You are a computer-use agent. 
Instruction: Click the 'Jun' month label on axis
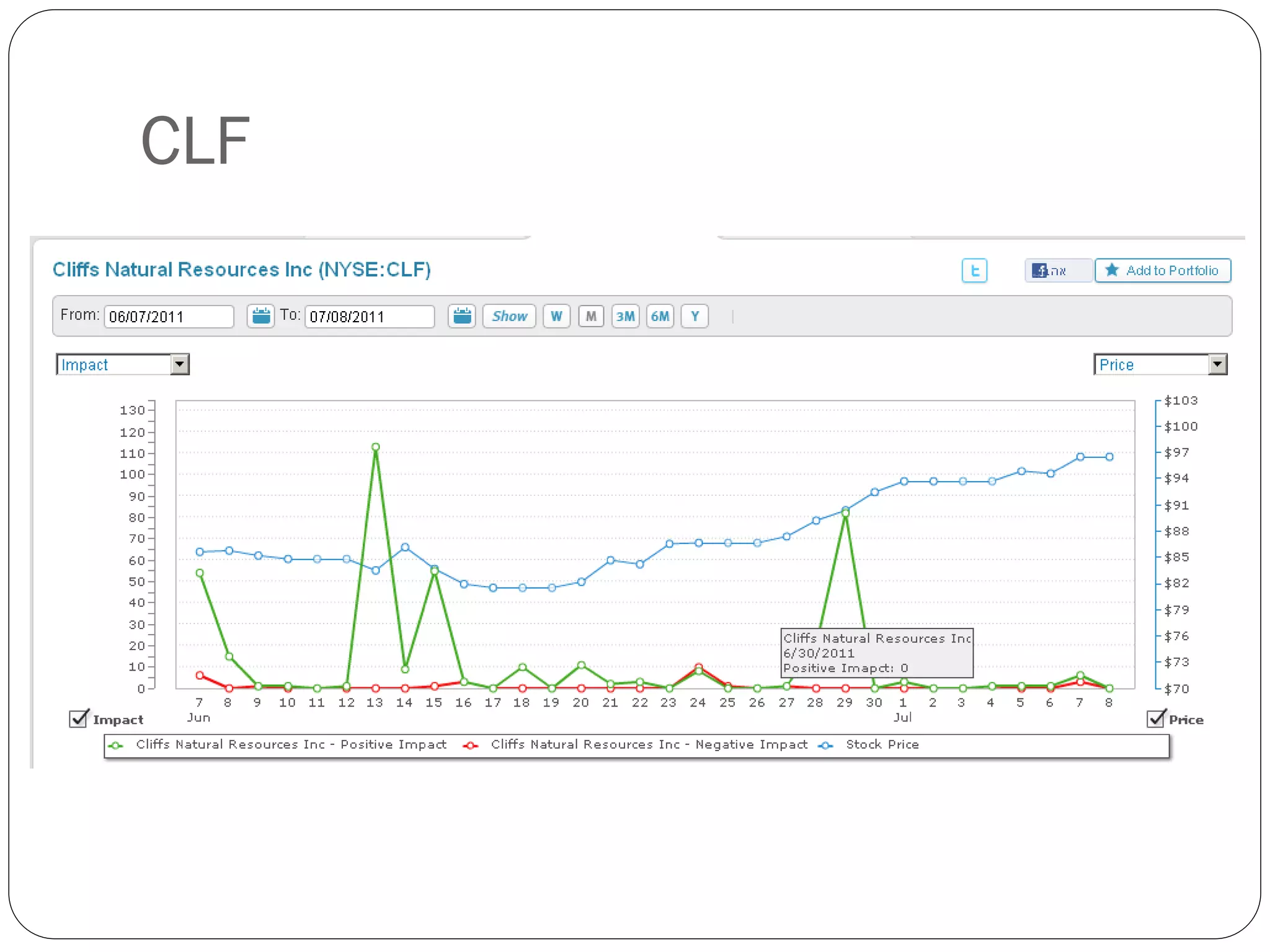tap(199, 717)
